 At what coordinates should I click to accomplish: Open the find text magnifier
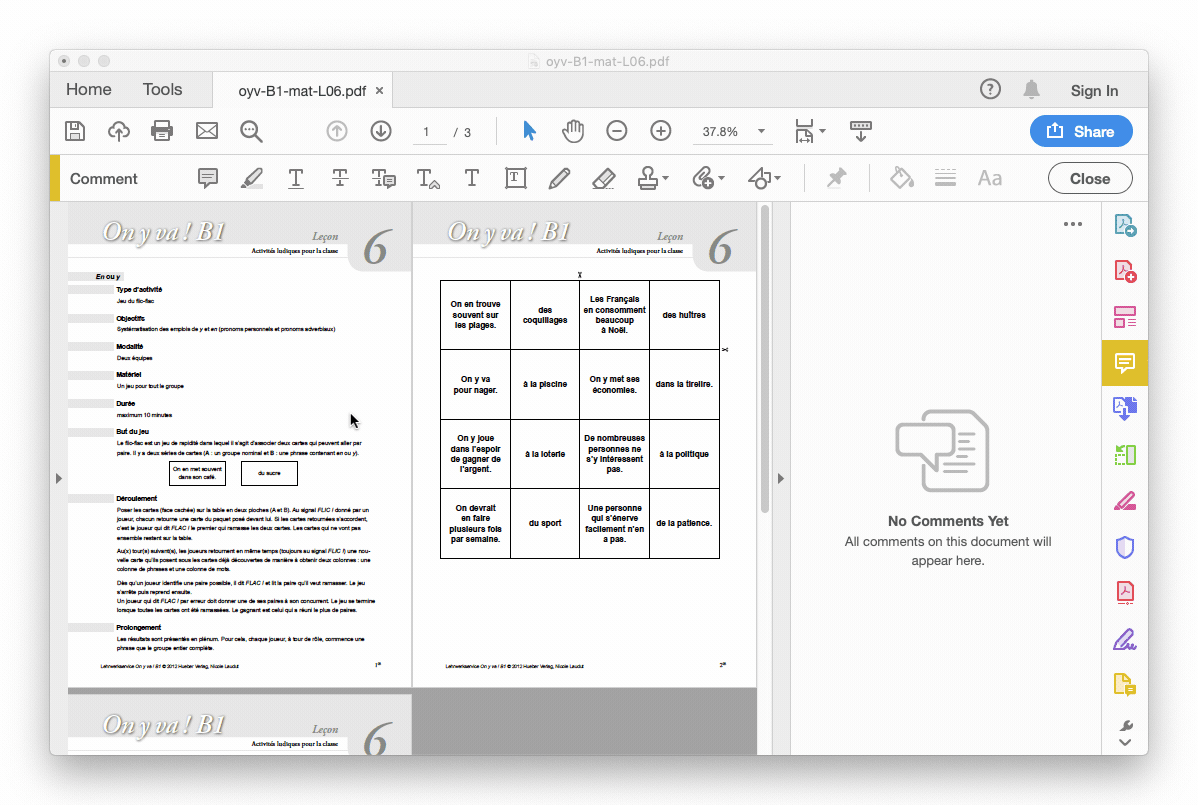(x=251, y=131)
